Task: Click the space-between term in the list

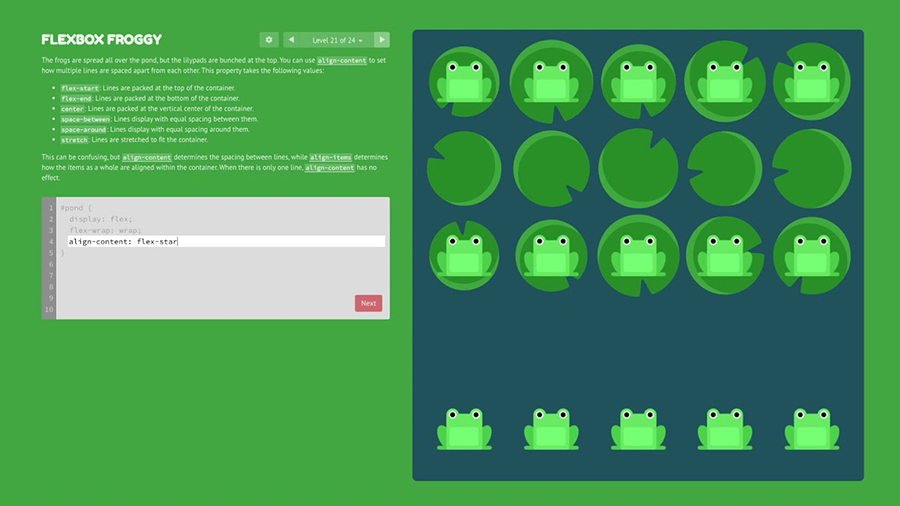Action: (85, 119)
